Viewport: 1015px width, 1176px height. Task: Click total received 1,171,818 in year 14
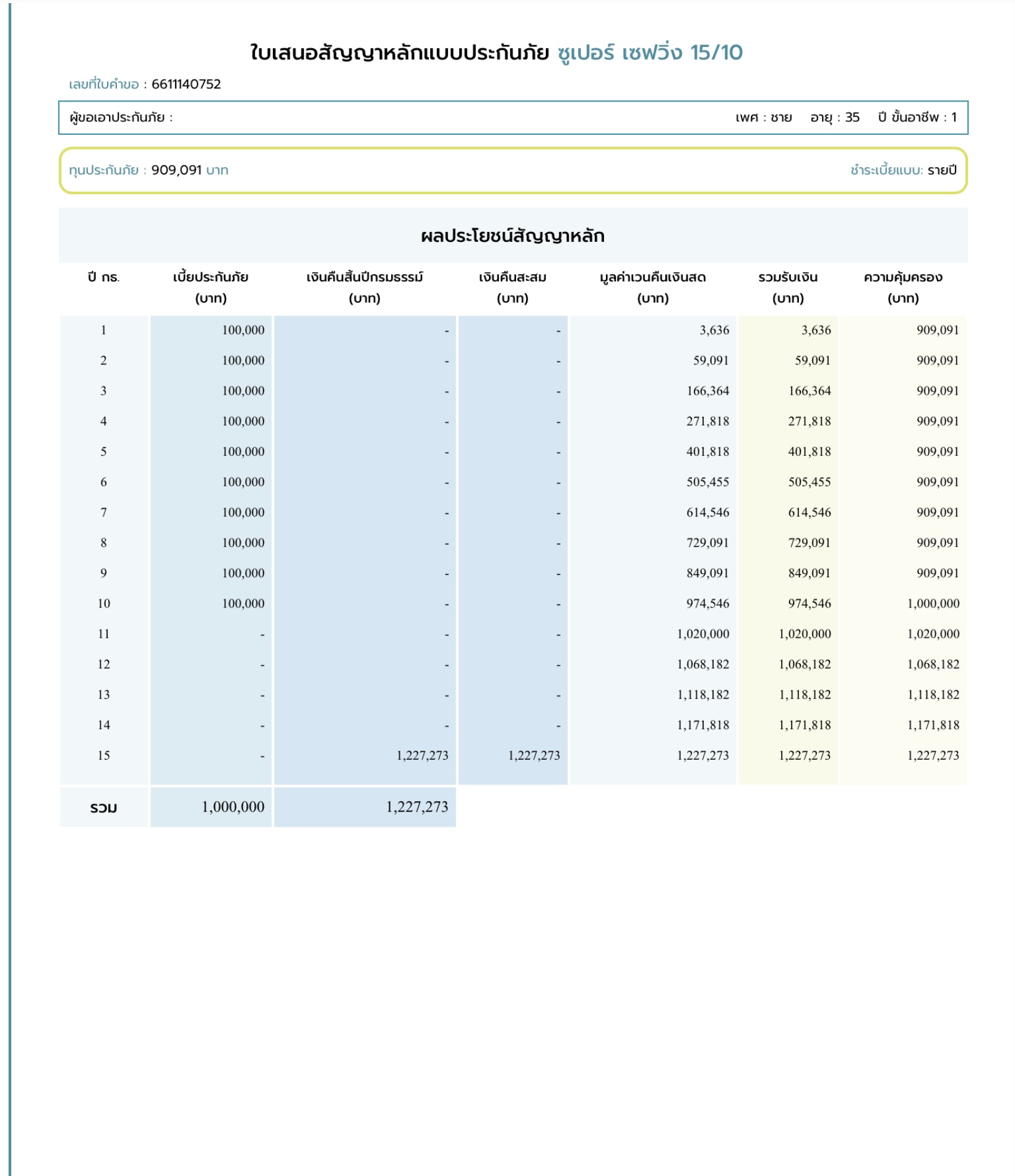[805, 724]
